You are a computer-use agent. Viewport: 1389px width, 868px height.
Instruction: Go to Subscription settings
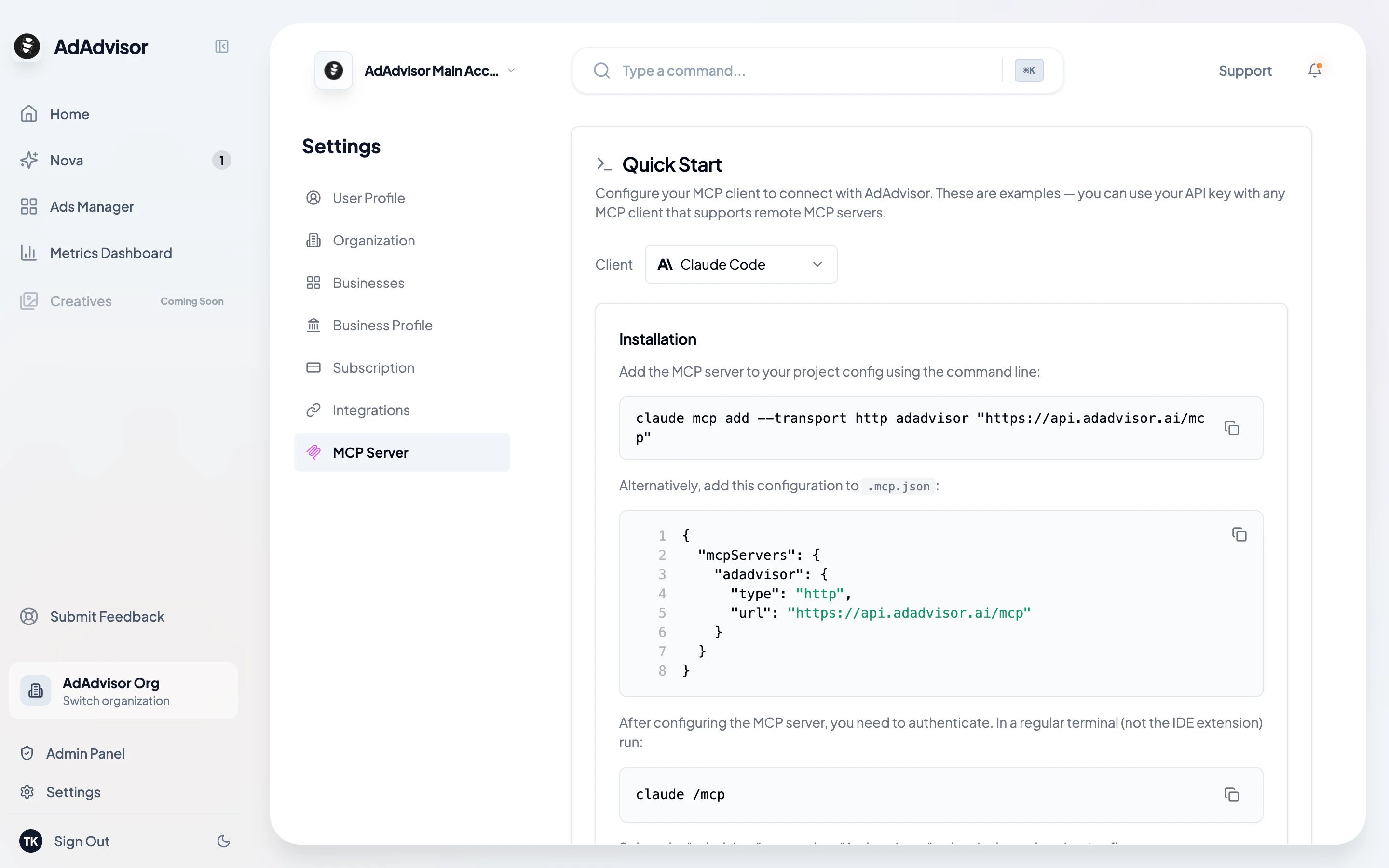point(373,368)
